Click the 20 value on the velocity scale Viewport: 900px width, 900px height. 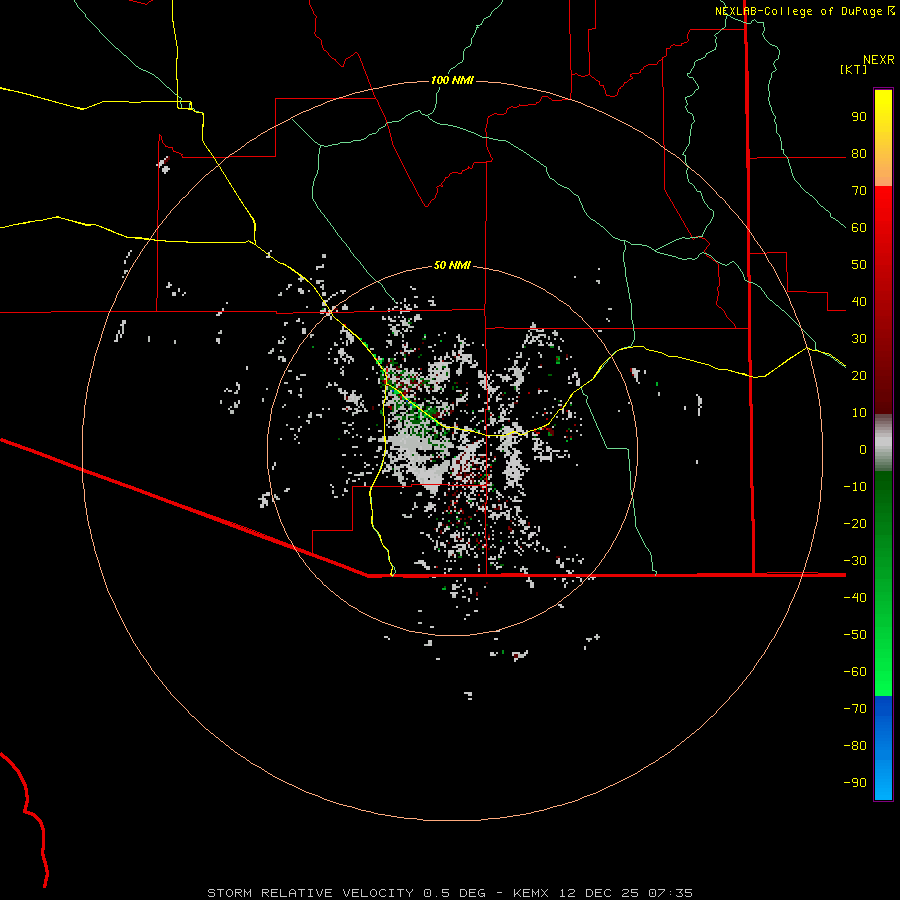pos(859,376)
